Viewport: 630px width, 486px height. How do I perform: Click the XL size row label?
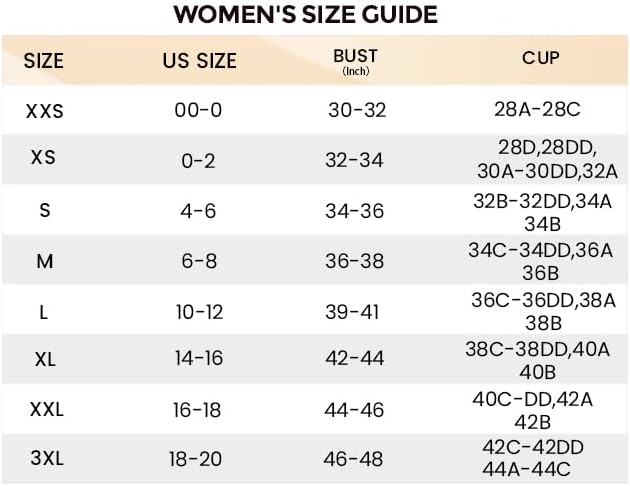(x=44, y=360)
